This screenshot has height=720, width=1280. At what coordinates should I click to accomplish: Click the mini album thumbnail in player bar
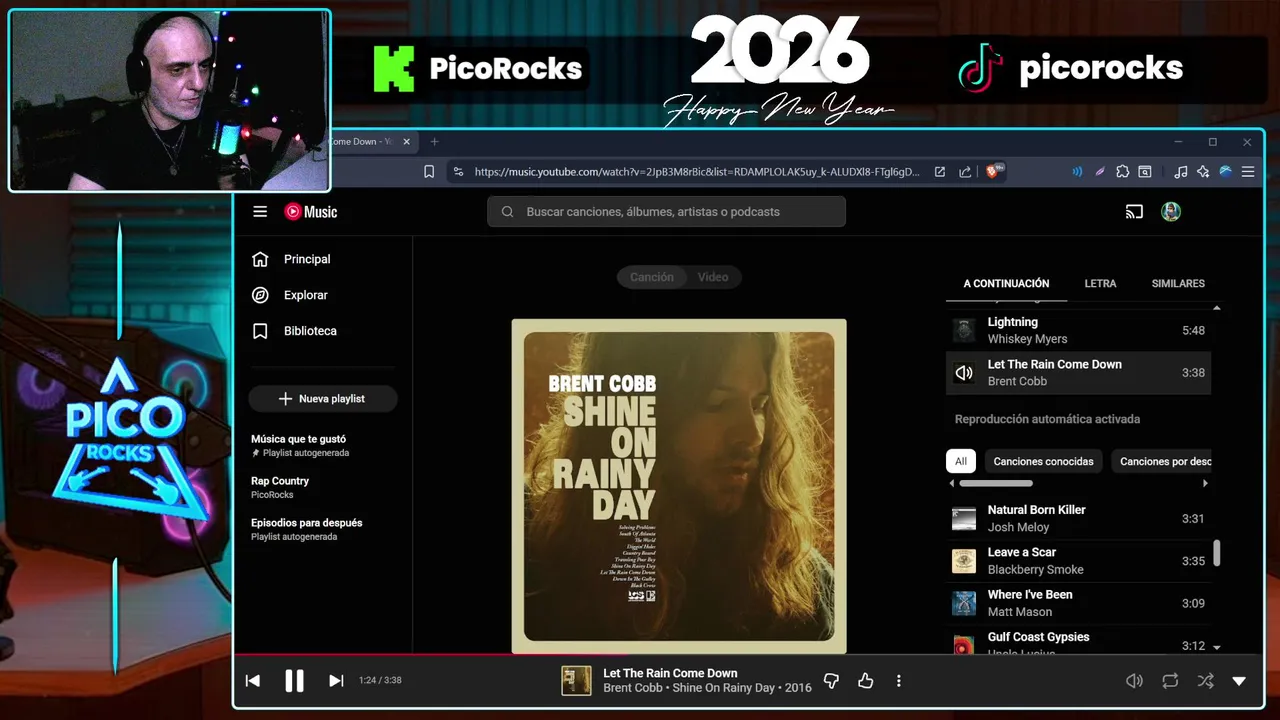pos(576,681)
